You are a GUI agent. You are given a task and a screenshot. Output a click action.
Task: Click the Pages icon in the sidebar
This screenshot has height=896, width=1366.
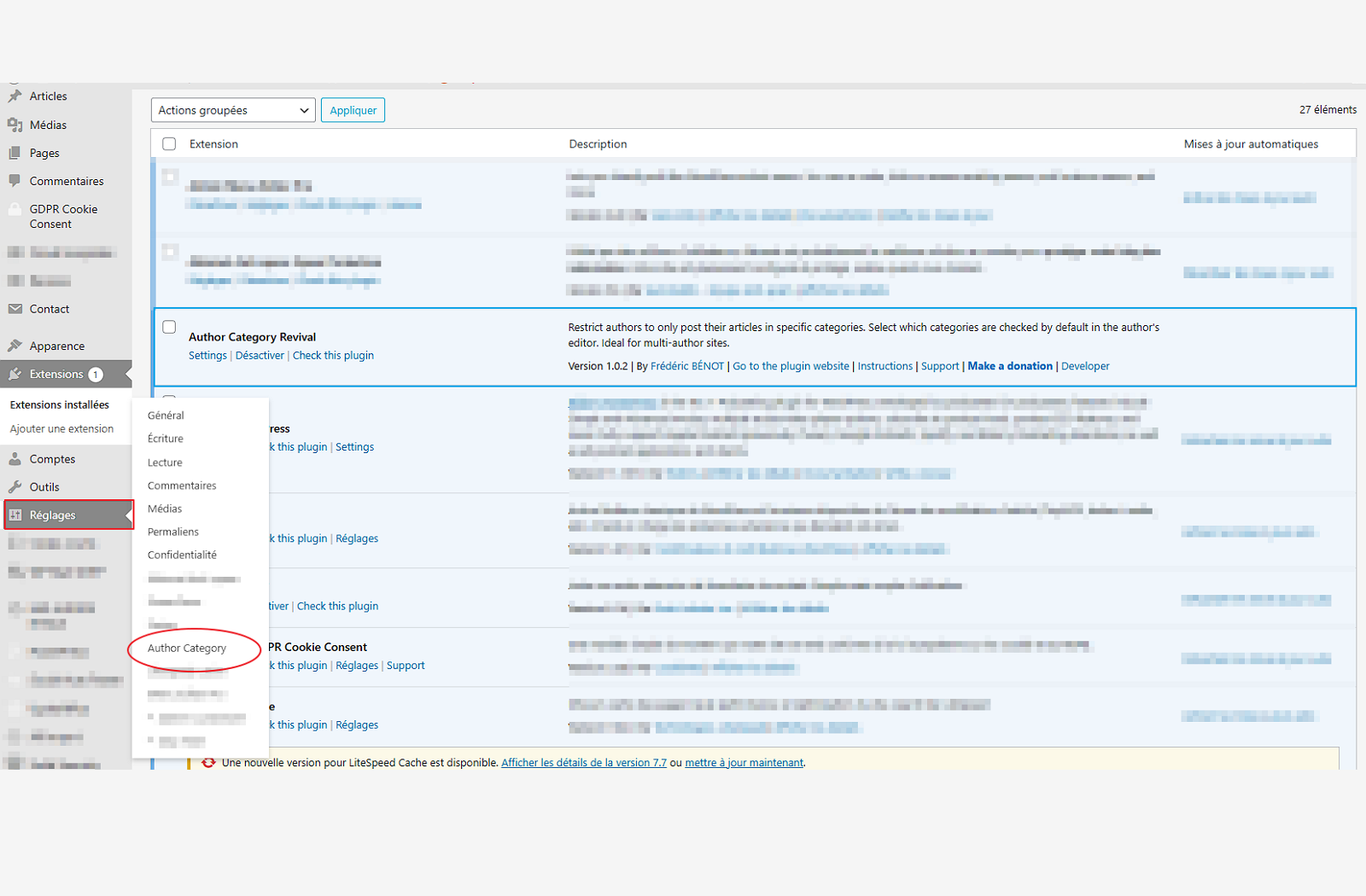pos(15,153)
